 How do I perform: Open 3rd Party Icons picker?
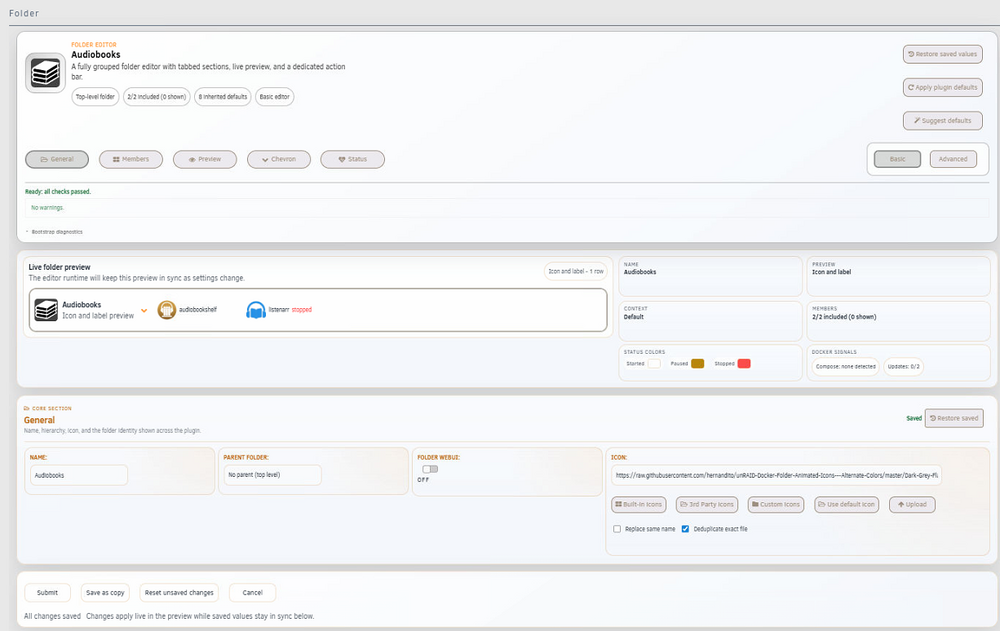click(x=707, y=505)
